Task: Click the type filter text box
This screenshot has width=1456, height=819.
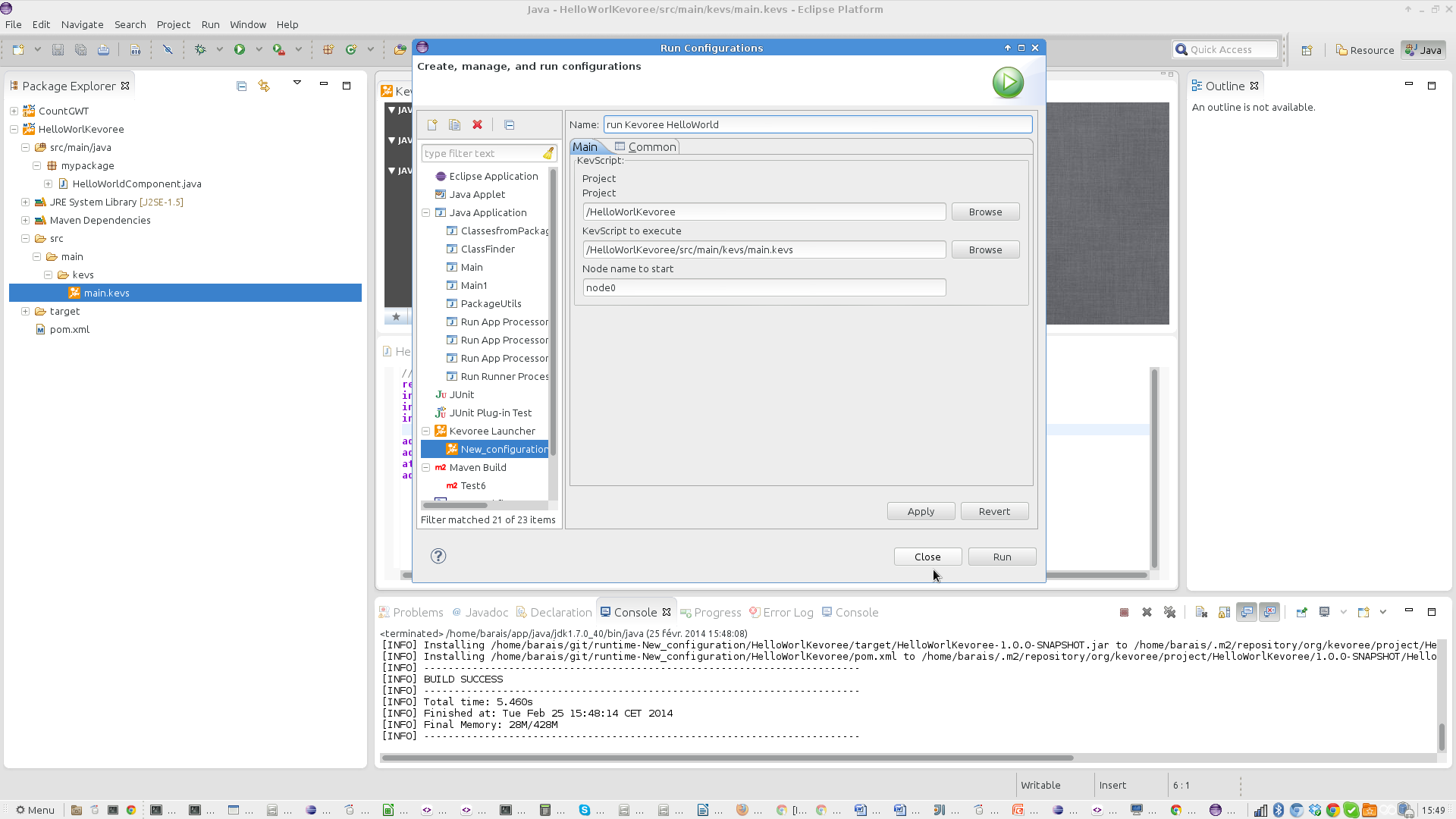Action: [482, 154]
